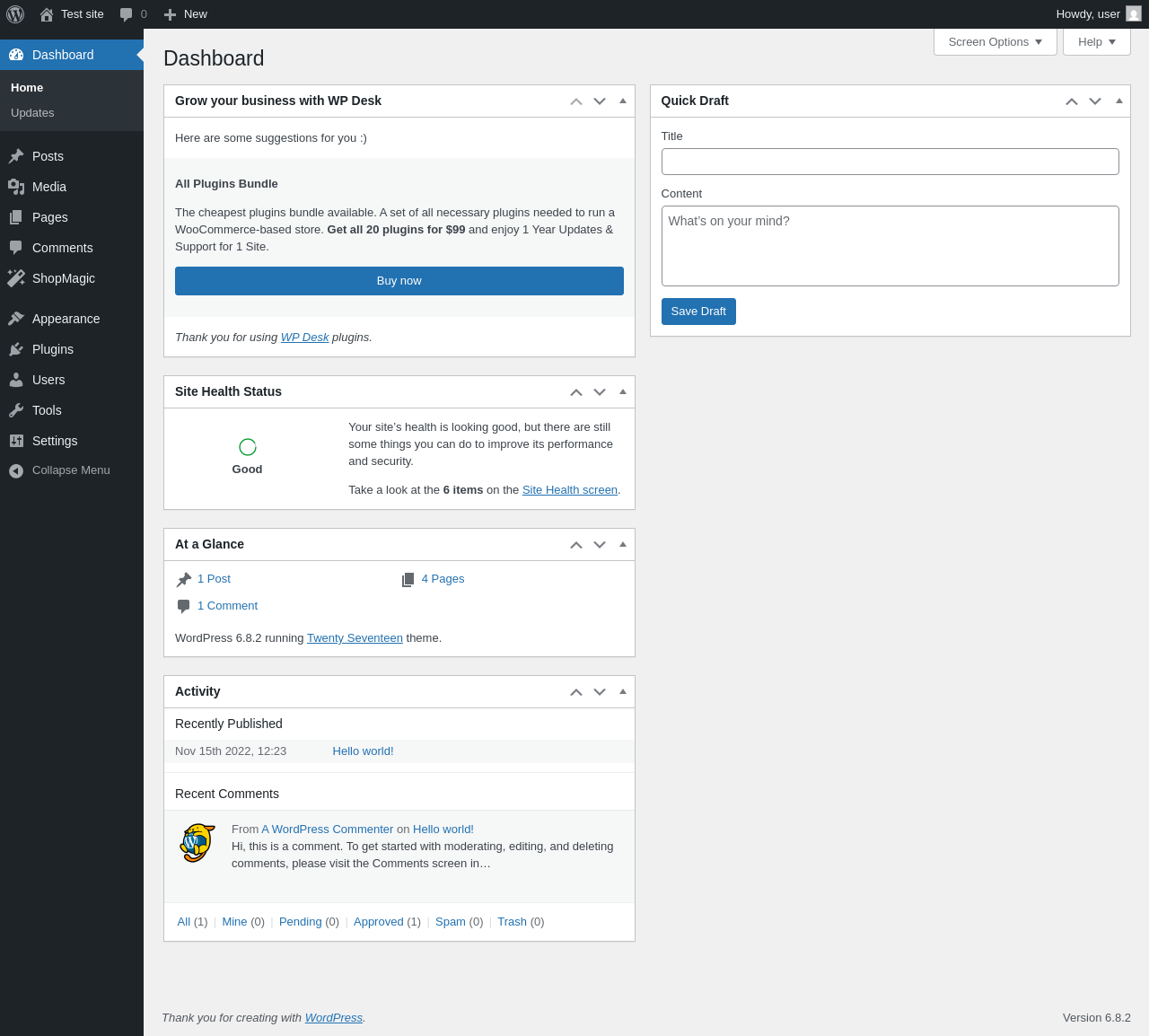Click the Quick Draft Title field
The width and height of the screenshot is (1149, 1036).
pos(890,162)
